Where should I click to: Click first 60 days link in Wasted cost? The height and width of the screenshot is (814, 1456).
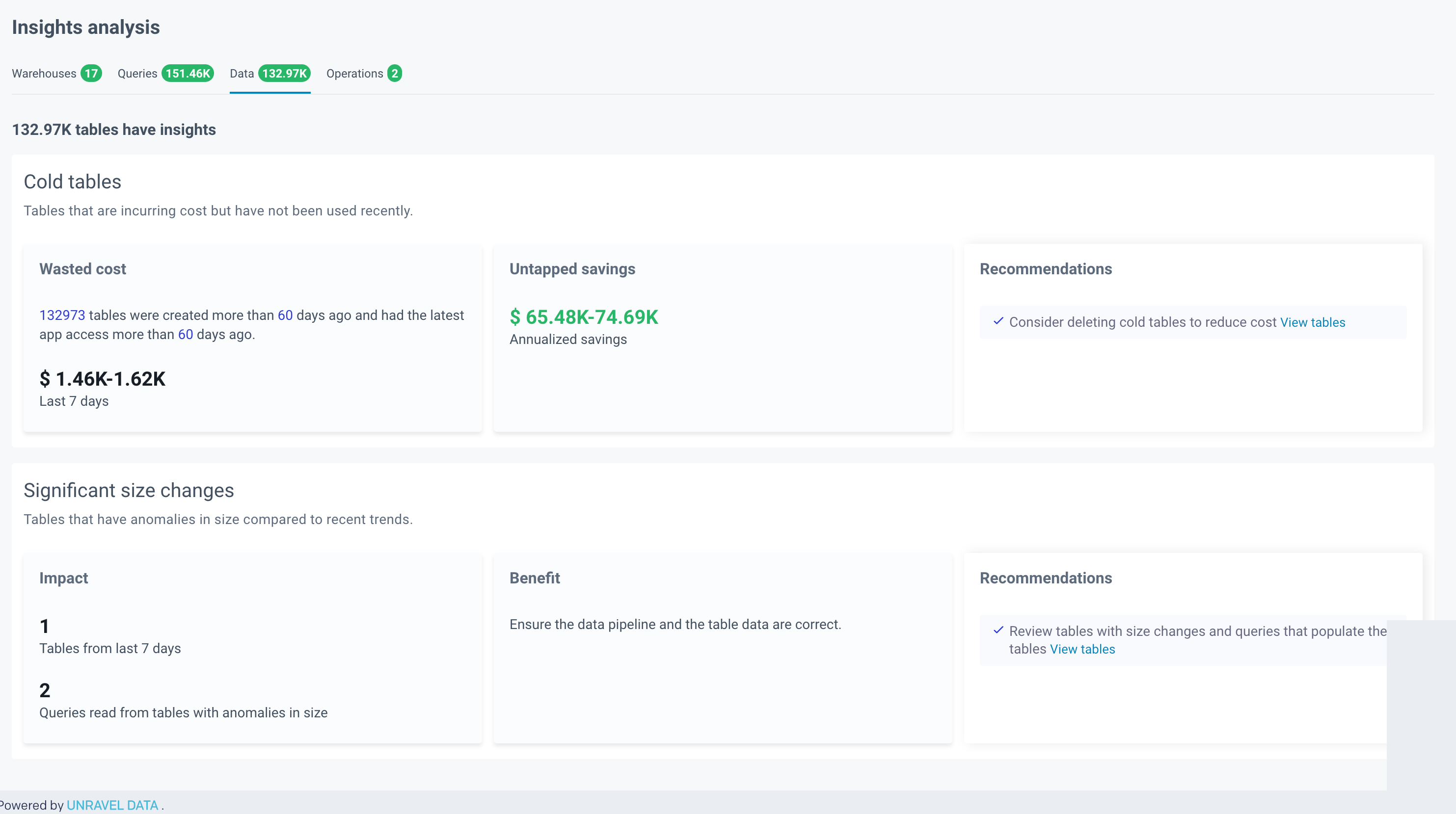(285, 315)
